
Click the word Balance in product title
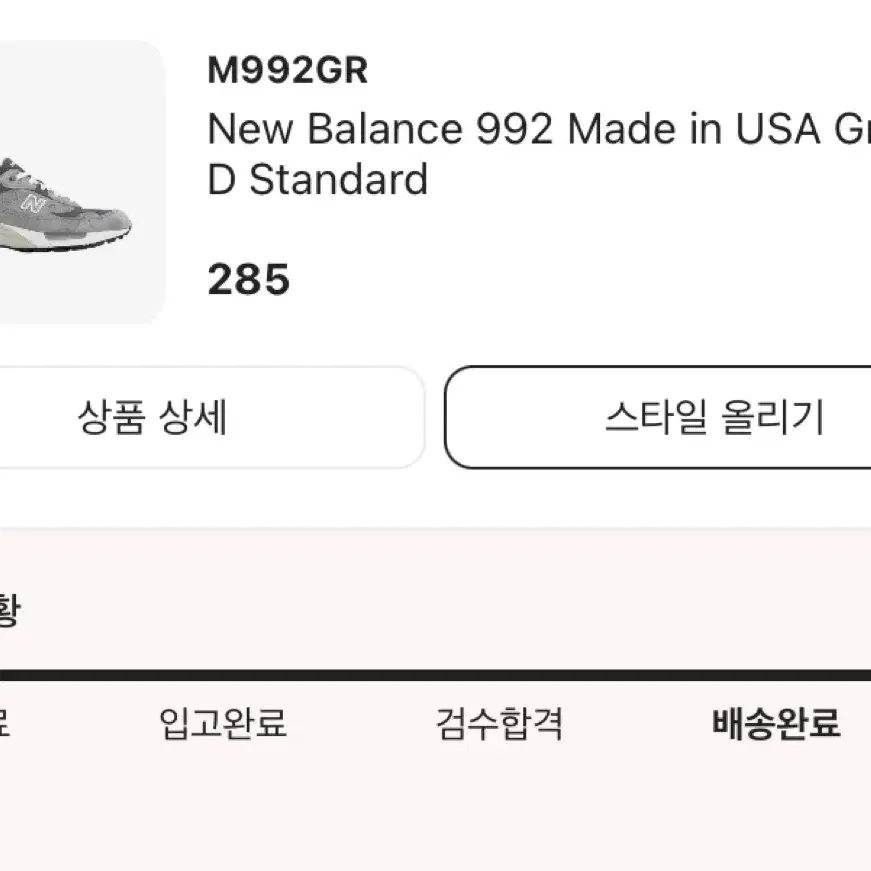click(x=385, y=129)
